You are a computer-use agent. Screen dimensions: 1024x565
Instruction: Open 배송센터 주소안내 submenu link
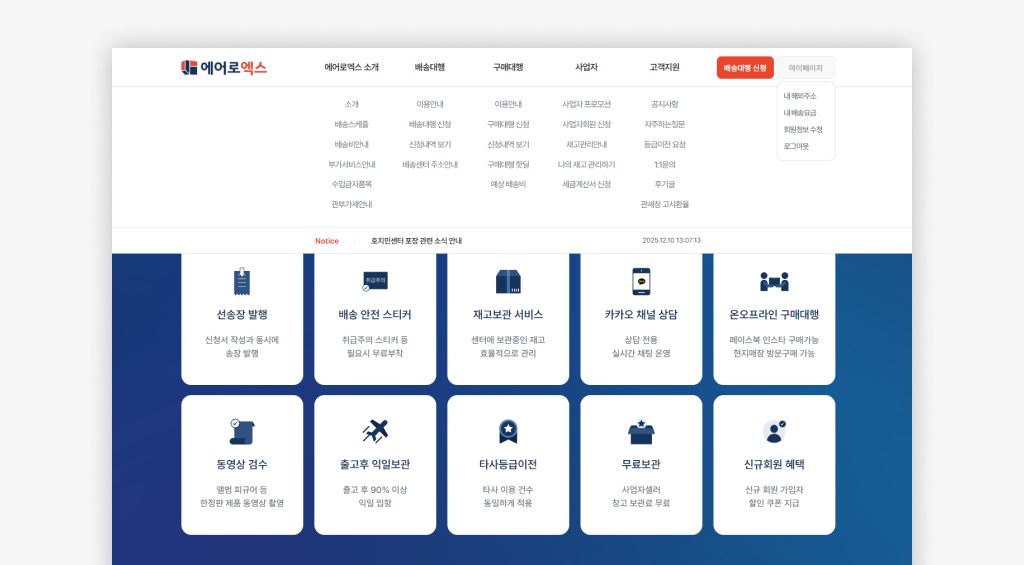pyautogui.click(x=430, y=165)
